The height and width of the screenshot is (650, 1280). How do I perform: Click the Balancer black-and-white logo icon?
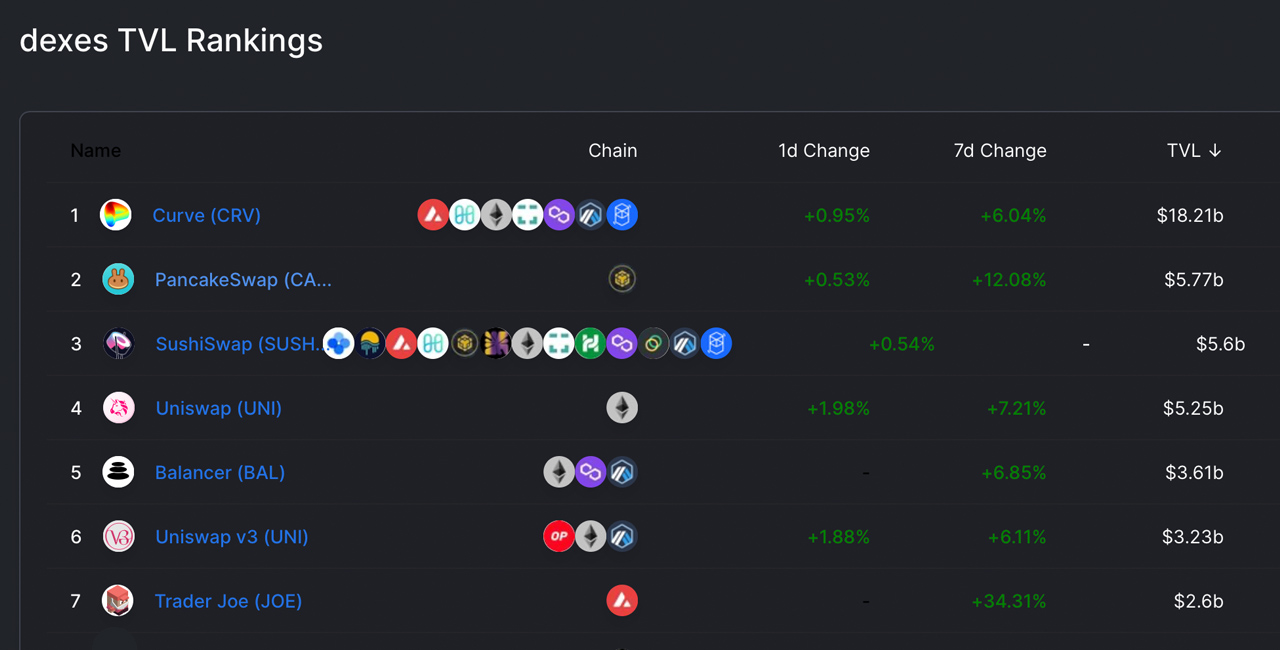pos(118,472)
